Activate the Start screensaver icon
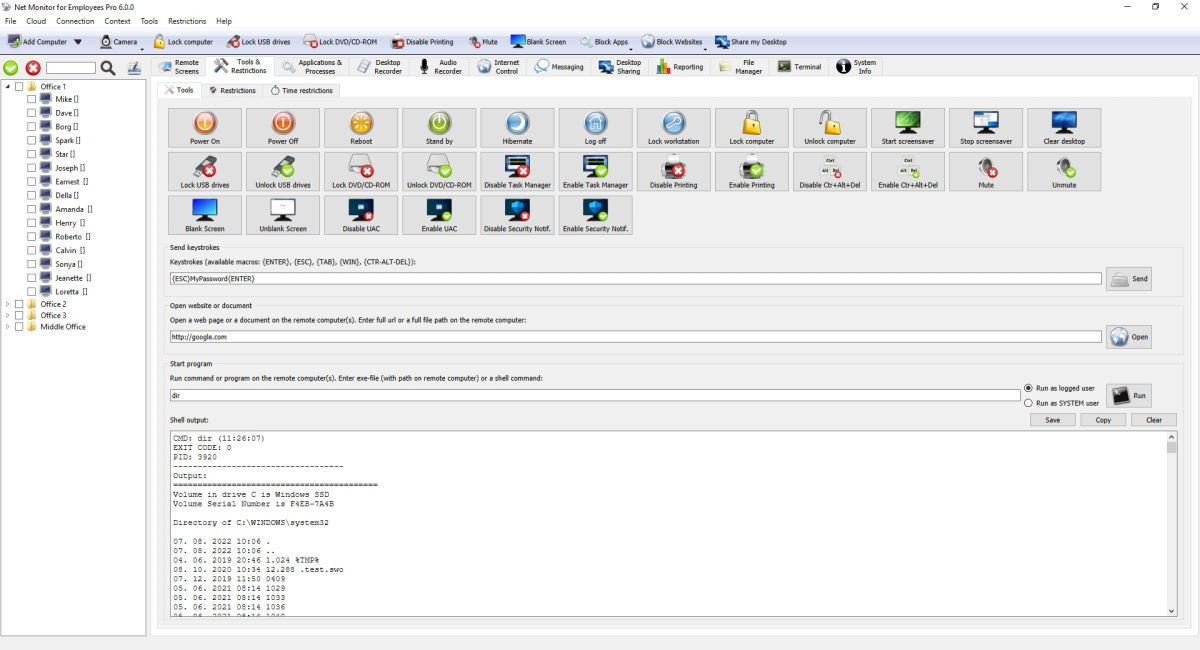The height and width of the screenshot is (650, 1200). [x=907, y=127]
